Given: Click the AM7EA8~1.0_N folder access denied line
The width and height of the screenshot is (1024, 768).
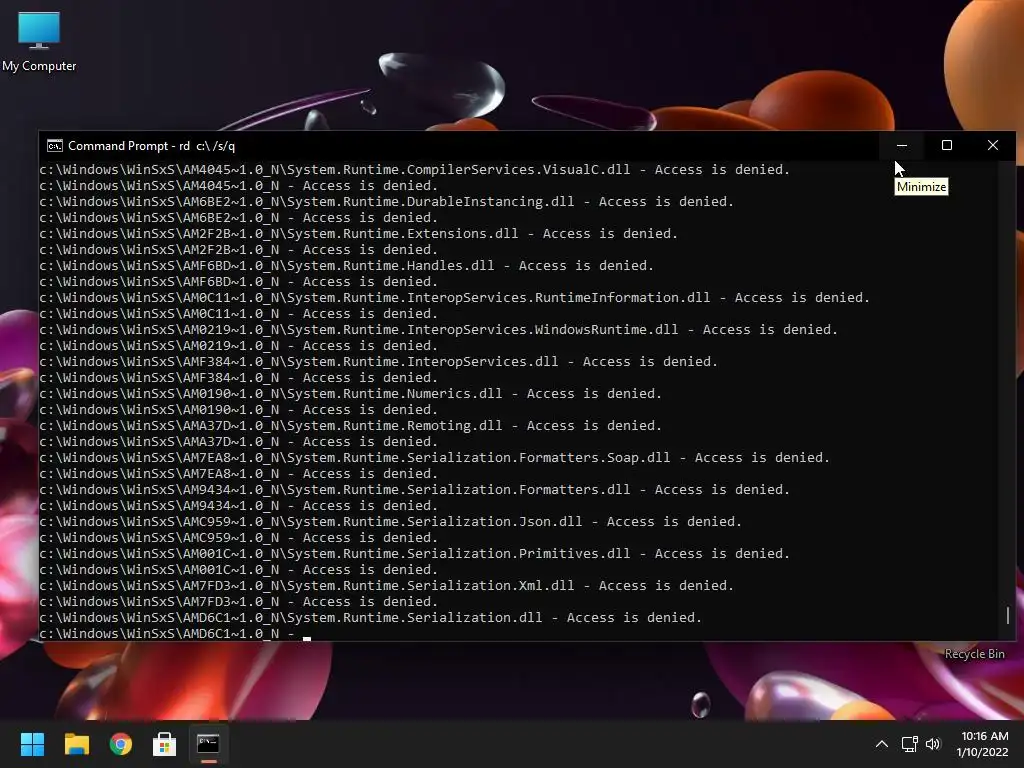Looking at the screenshot, I should (239, 473).
